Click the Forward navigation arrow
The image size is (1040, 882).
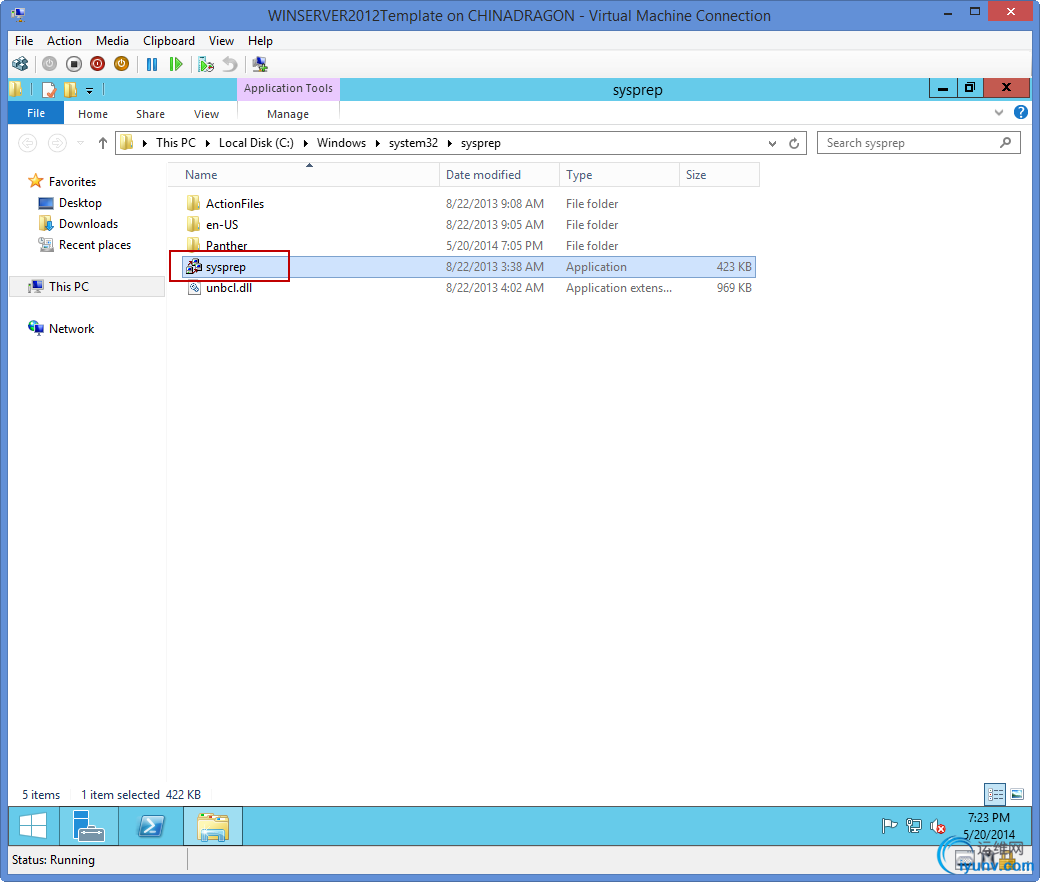tap(58, 143)
